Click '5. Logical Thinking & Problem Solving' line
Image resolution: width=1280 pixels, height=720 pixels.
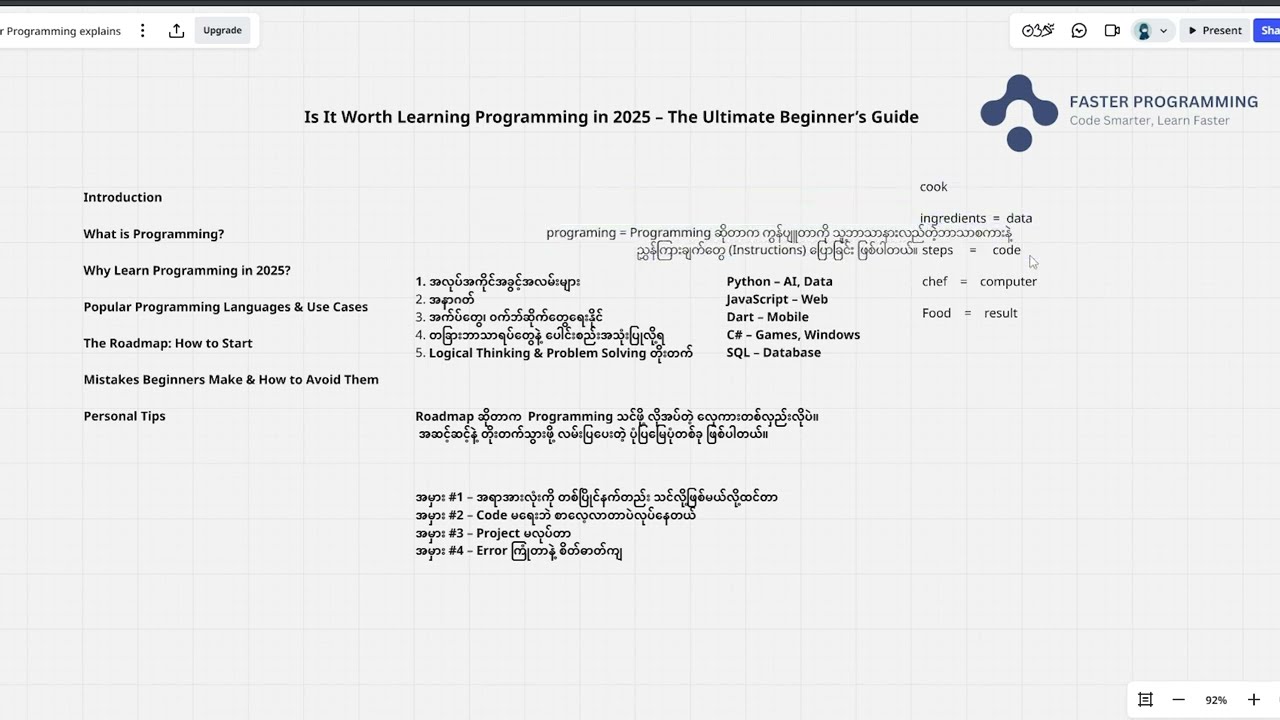[554, 353]
